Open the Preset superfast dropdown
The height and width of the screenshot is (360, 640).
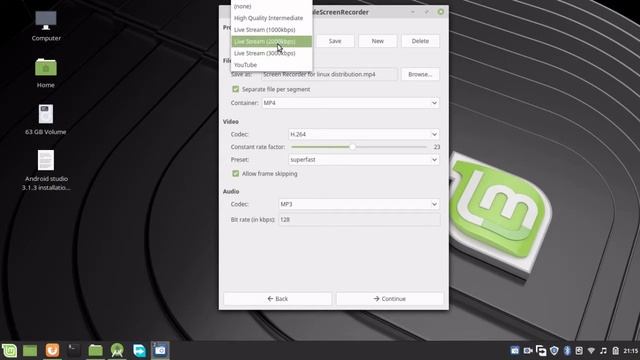coord(364,160)
